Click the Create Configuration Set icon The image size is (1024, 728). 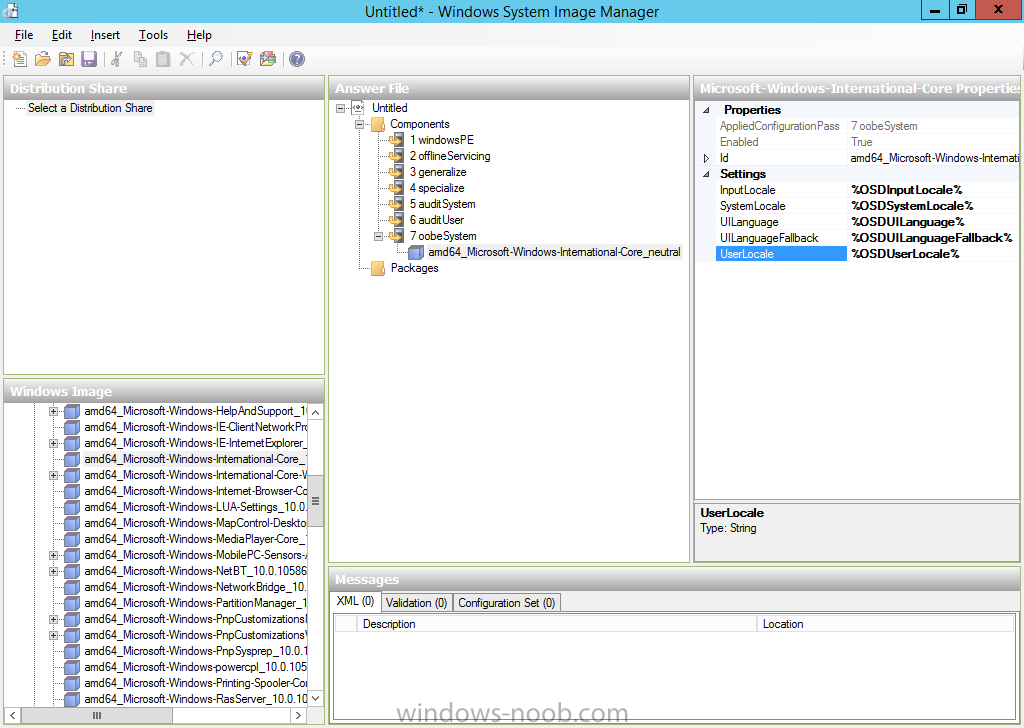[268, 59]
